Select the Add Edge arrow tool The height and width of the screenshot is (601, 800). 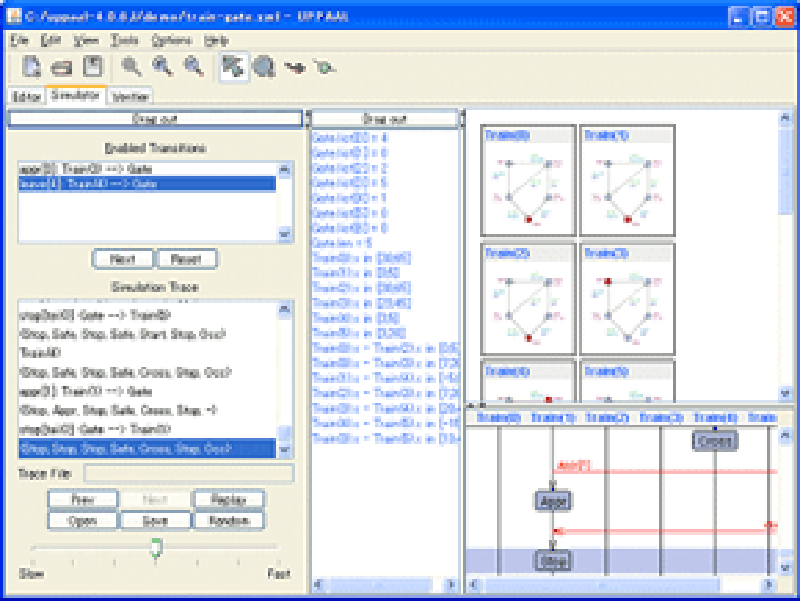pyautogui.click(x=294, y=67)
